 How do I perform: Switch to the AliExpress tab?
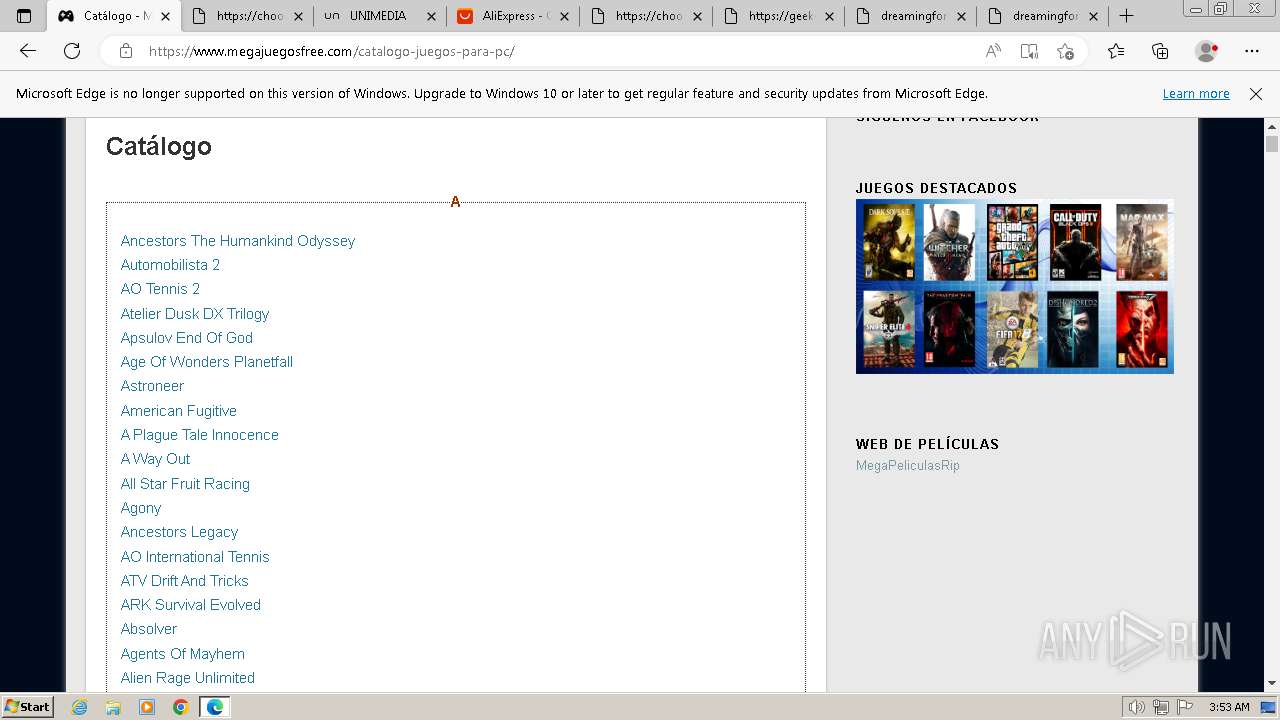click(512, 16)
